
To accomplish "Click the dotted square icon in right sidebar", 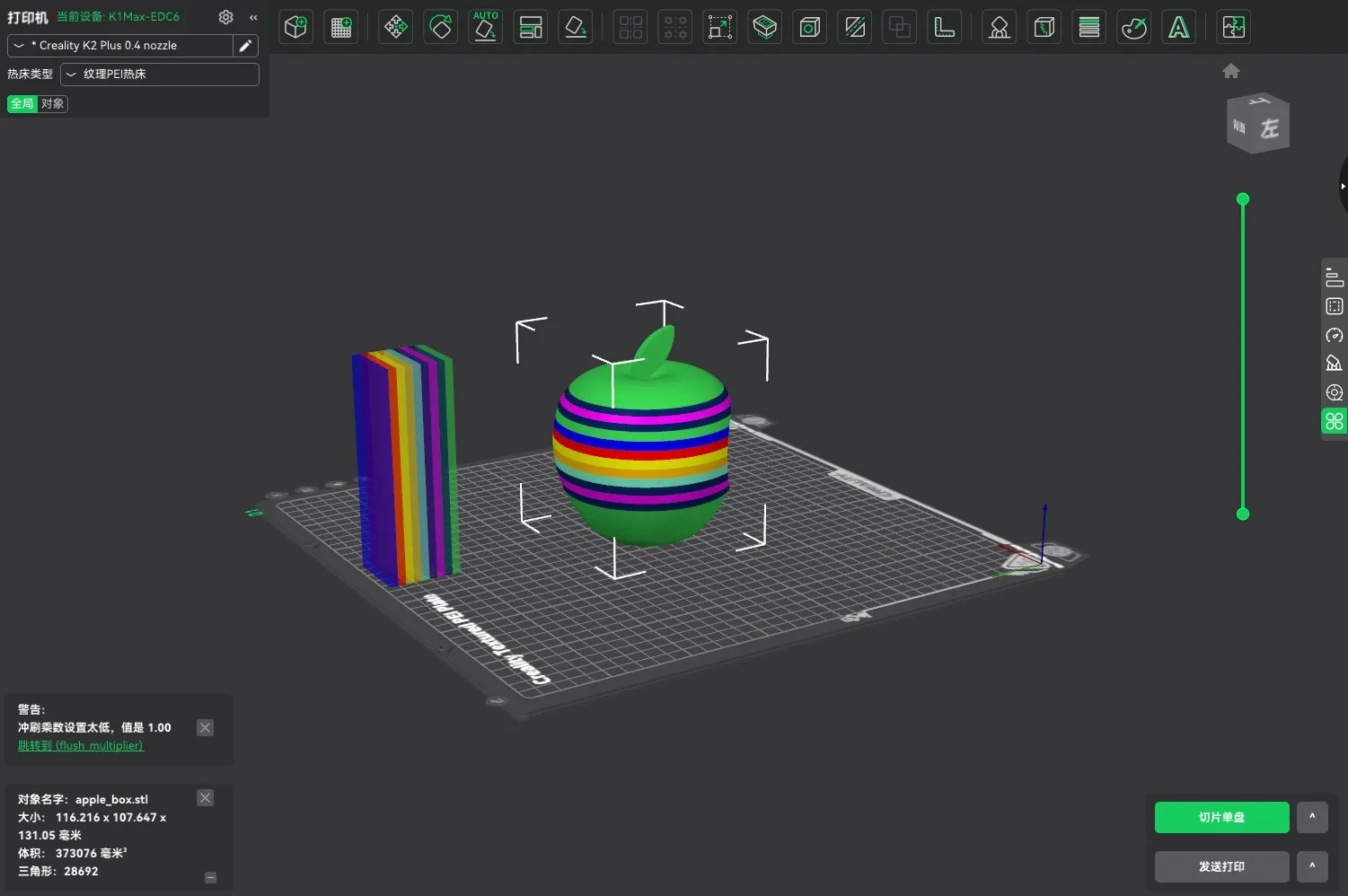I will pyautogui.click(x=1335, y=306).
